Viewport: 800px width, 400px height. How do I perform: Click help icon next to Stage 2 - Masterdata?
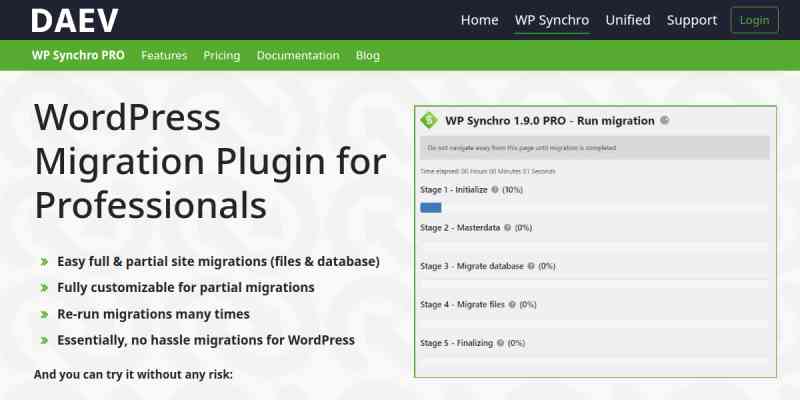pyautogui.click(x=507, y=228)
